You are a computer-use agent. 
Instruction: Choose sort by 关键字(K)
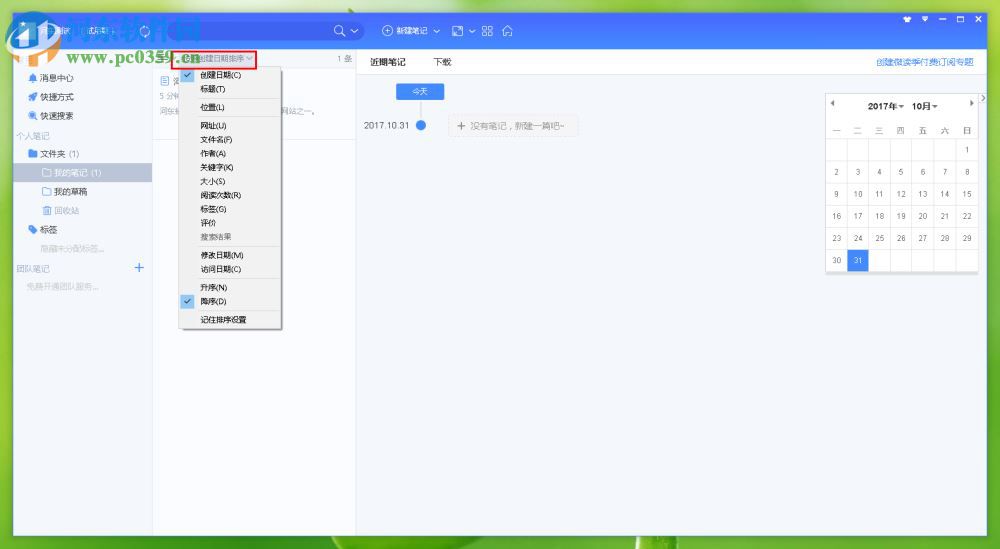(x=230, y=168)
